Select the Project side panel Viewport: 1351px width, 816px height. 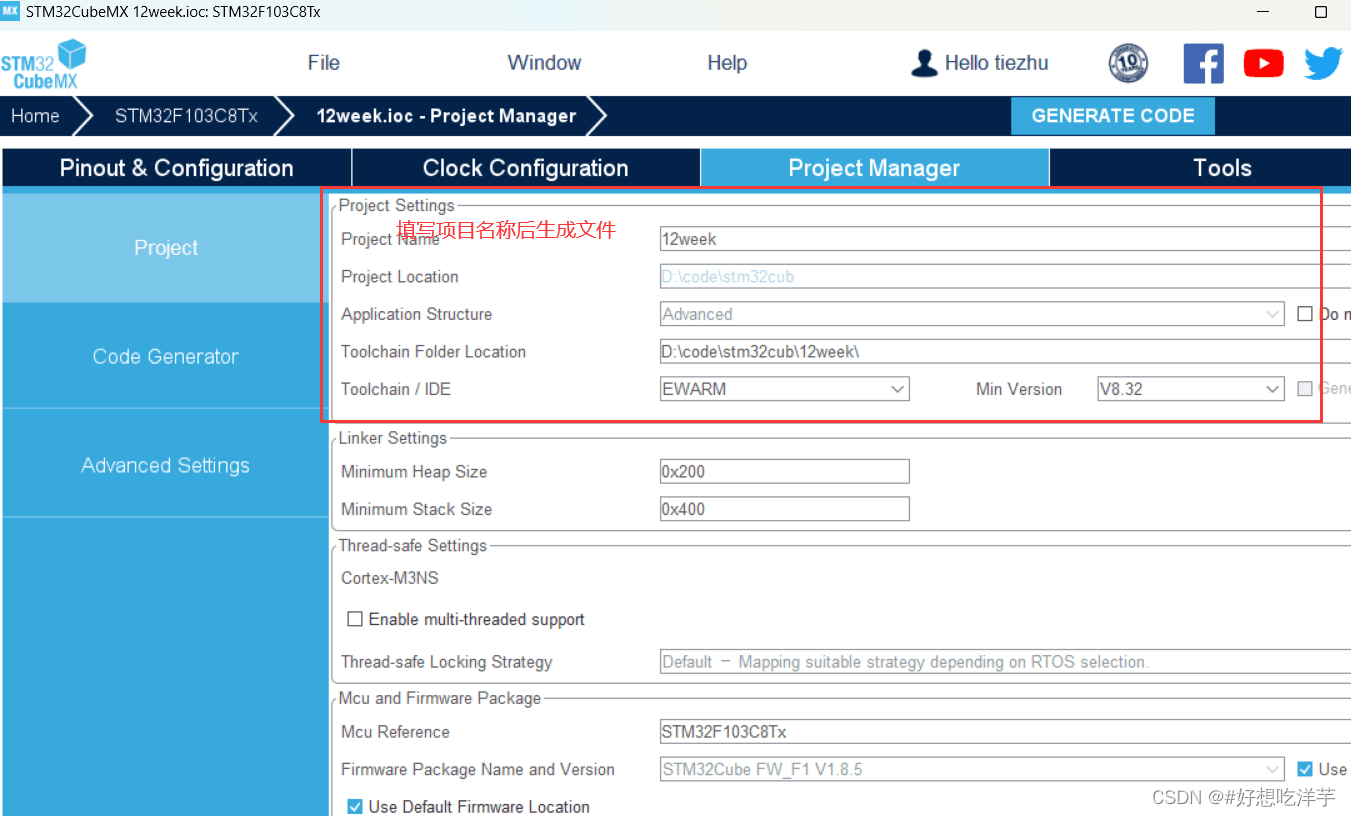click(166, 248)
